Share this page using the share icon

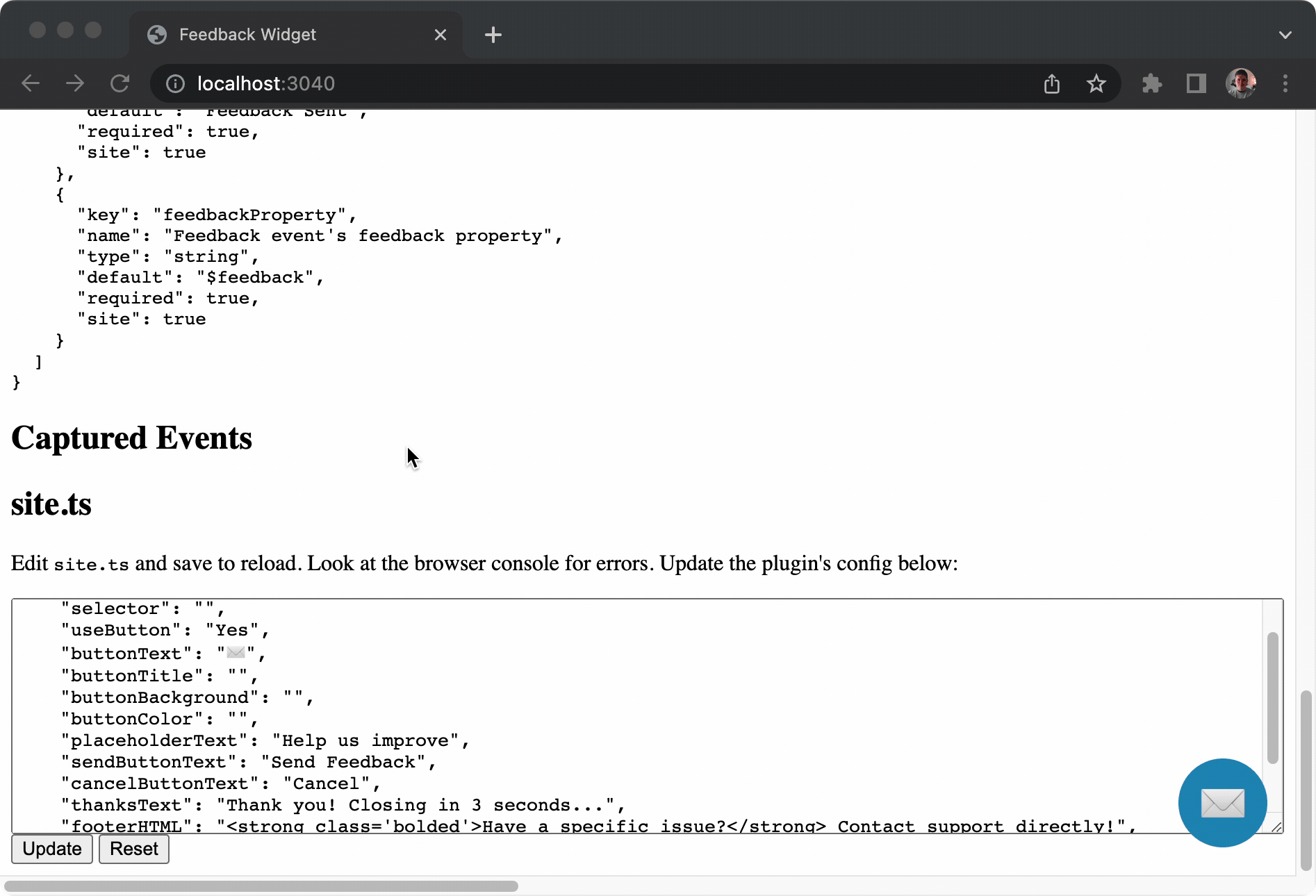click(1052, 83)
